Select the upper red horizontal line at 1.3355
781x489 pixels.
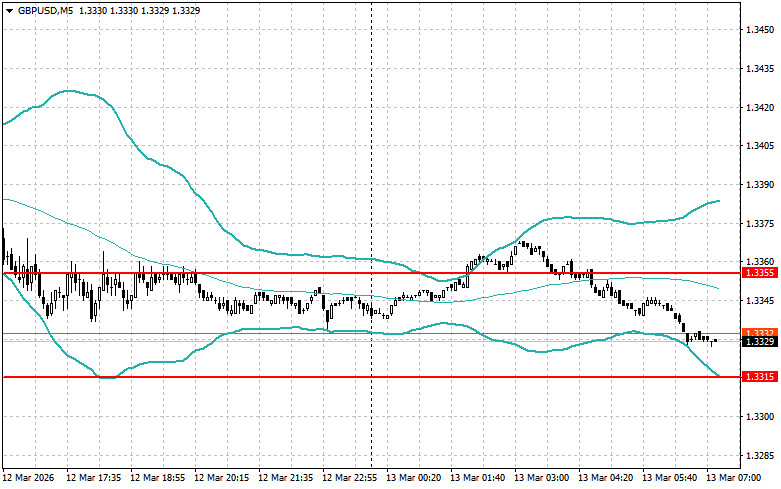click(371, 273)
